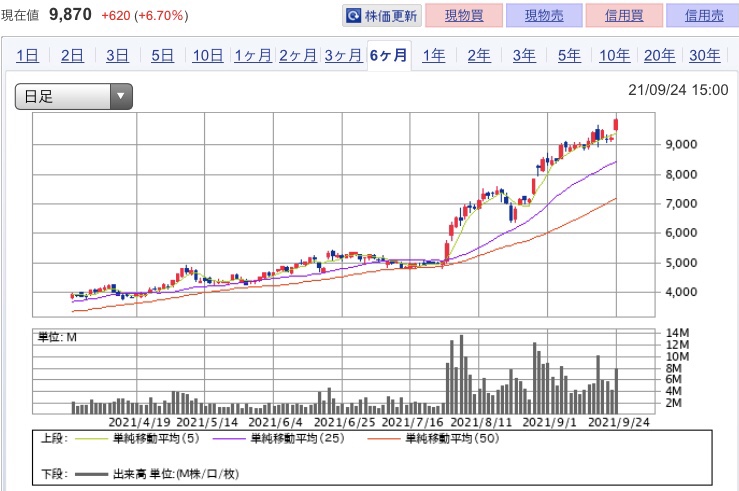
Task: Switch to the 1ヶ月 period tab
Action: (253, 56)
